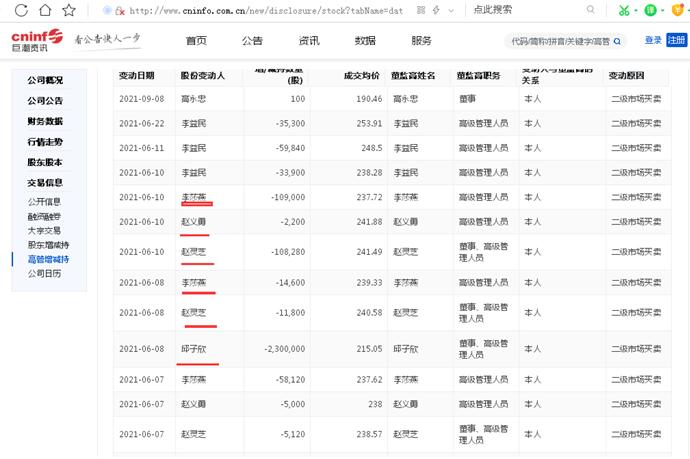Select 高永忠 in the 股份变动人 column
Screen dimensions: 690x459
tap(194, 99)
